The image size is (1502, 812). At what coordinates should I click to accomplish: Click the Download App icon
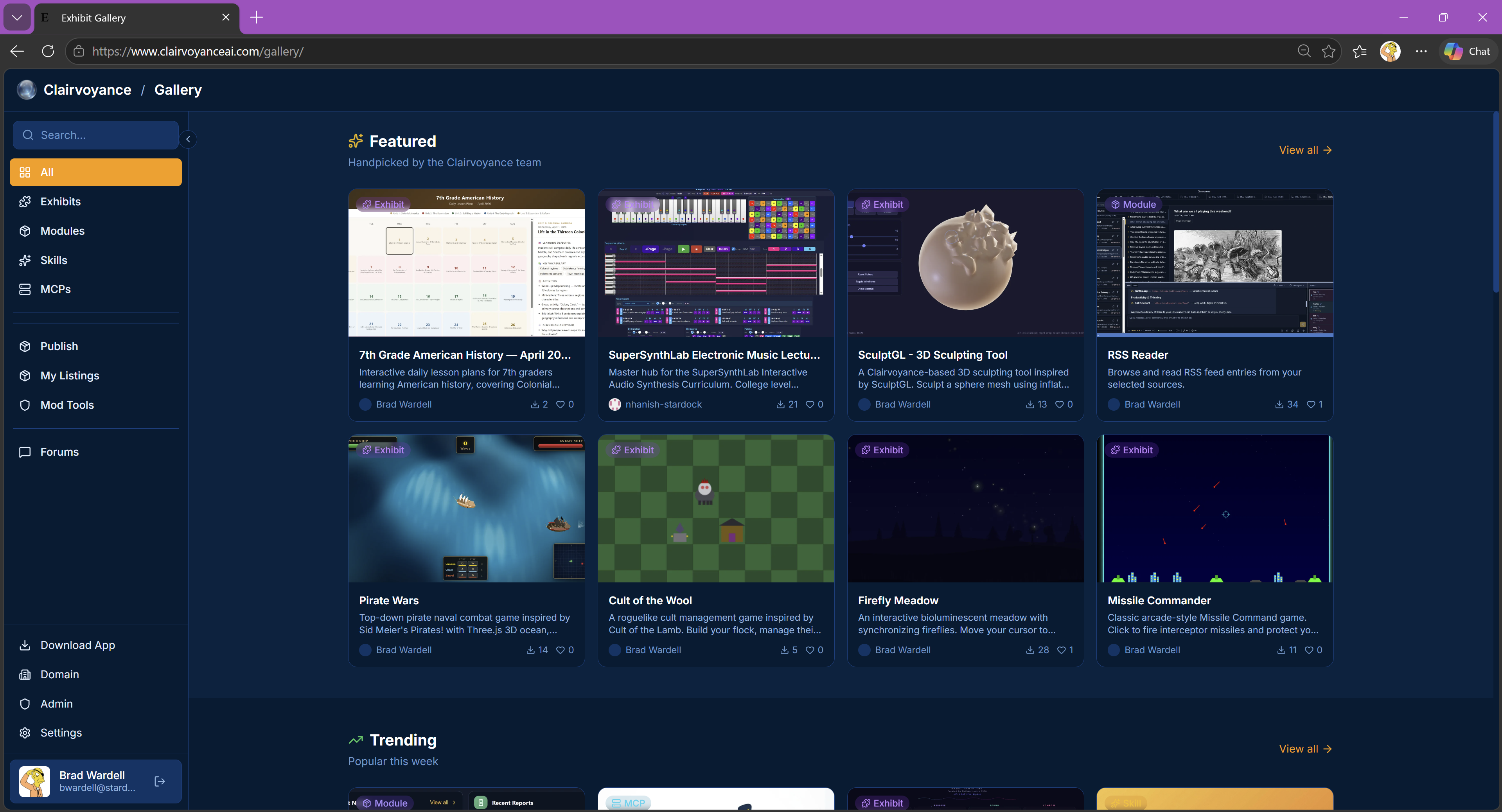click(25, 645)
